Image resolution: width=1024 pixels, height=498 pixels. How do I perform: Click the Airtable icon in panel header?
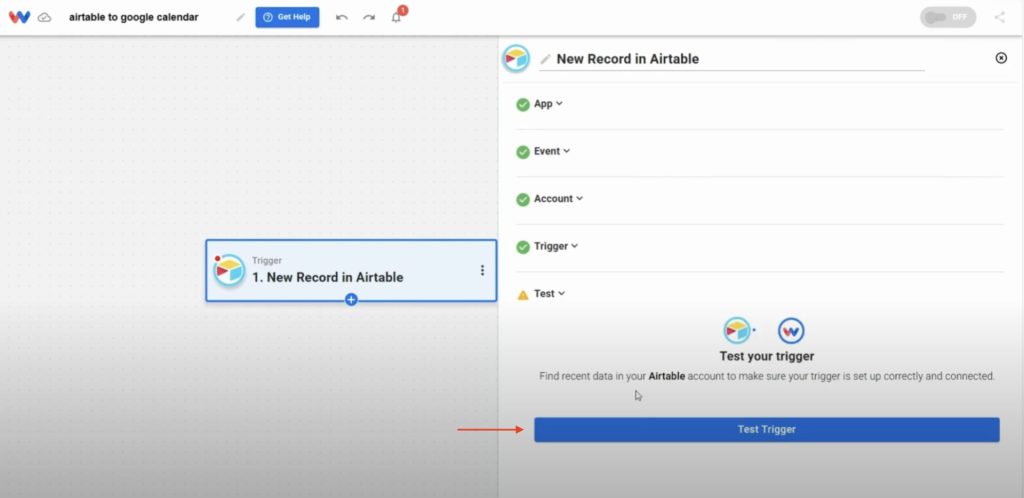(516, 59)
